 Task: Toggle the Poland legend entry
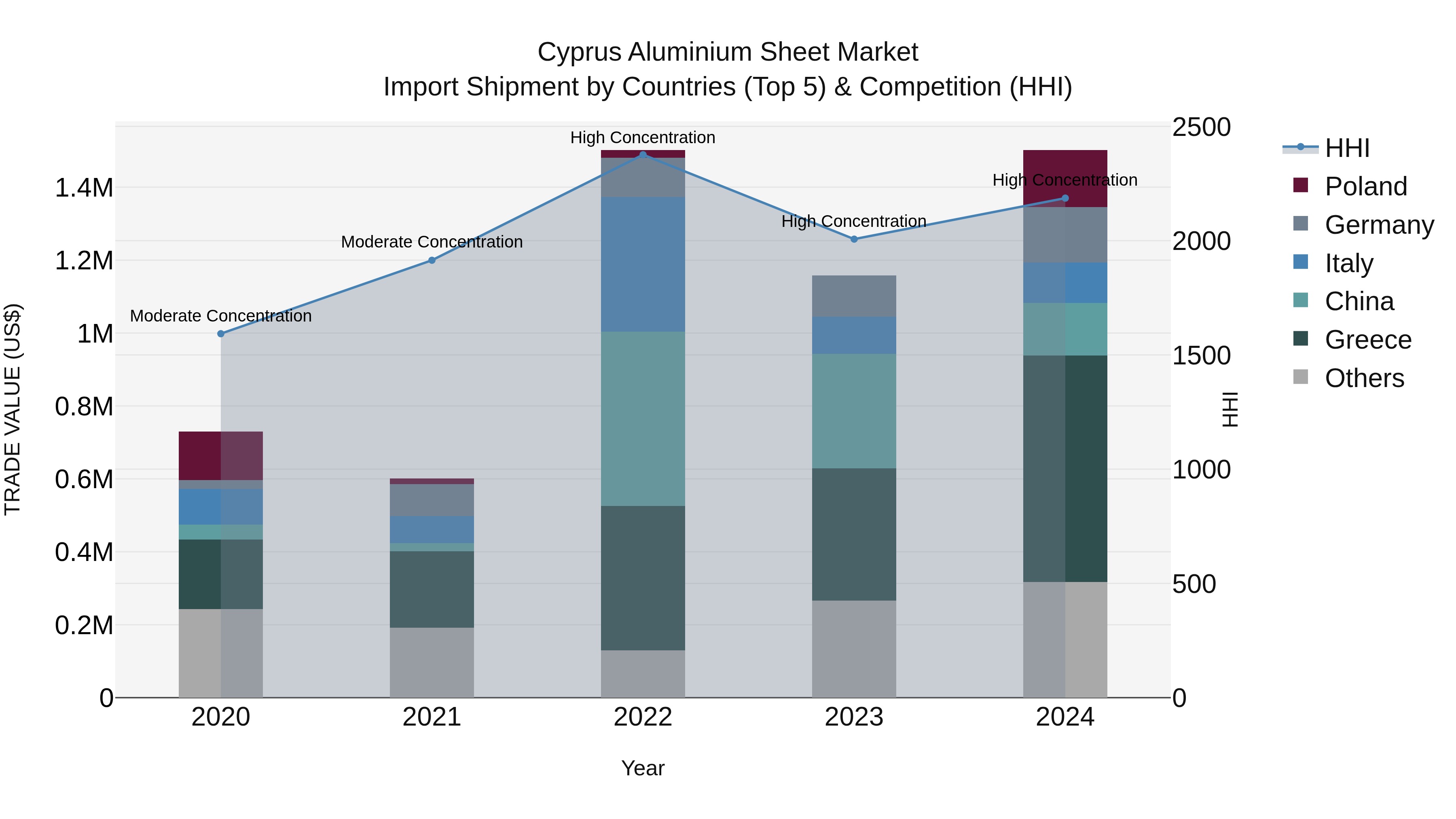(x=1350, y=186)
